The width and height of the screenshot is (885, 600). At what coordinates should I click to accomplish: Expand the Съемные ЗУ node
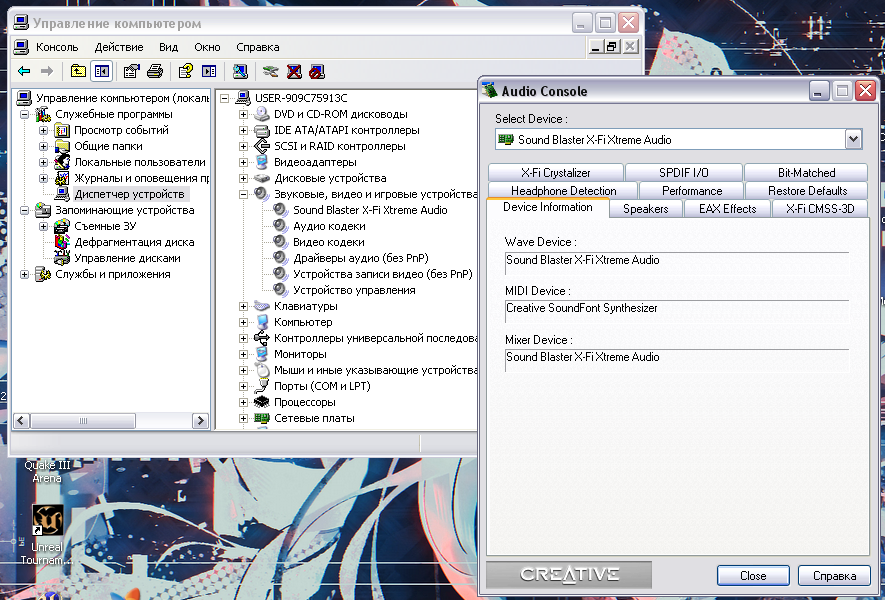coord(43,226)
